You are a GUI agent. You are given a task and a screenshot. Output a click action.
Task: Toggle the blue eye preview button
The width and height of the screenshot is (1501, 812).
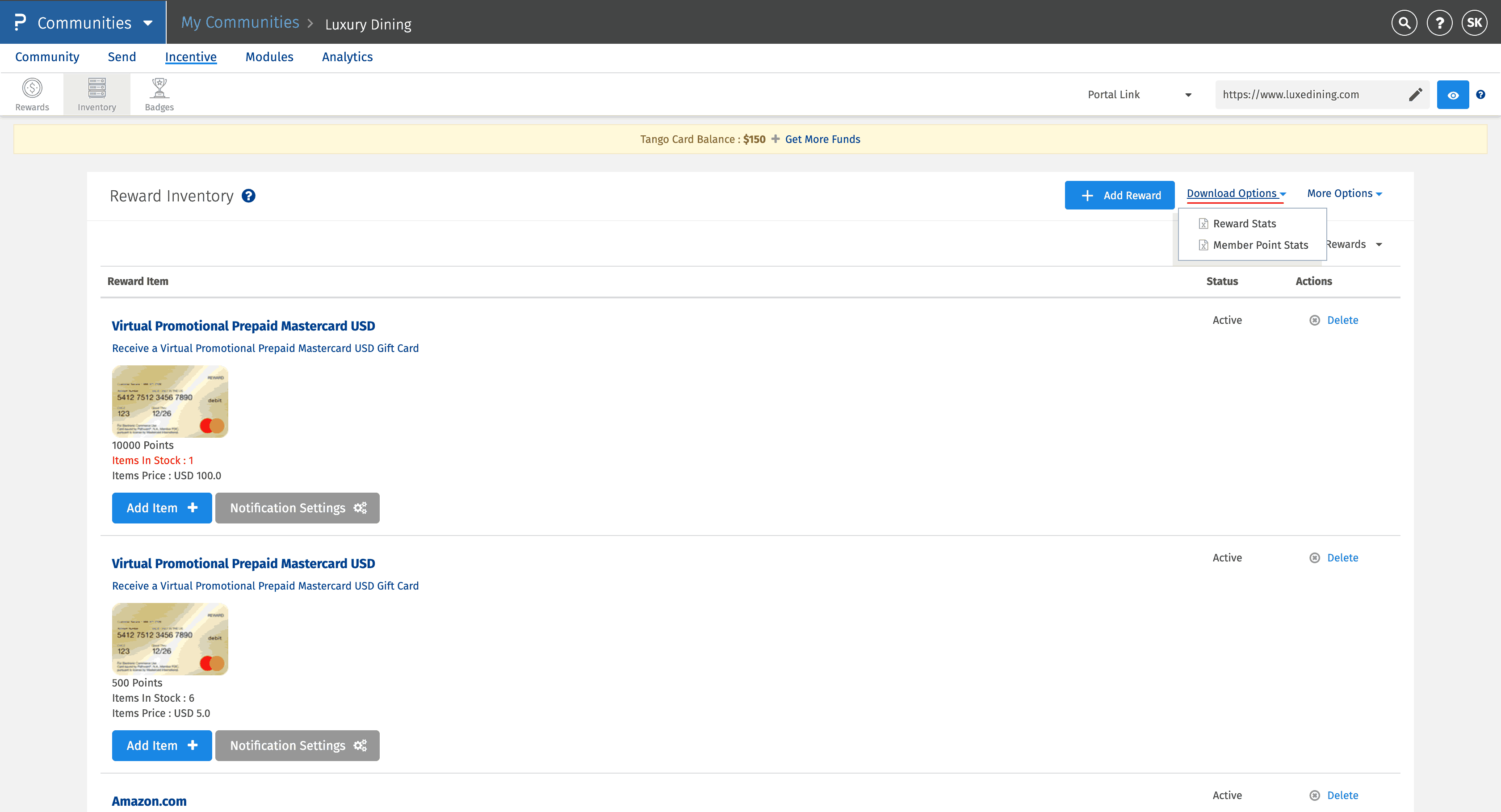pyautogui.click(x=1453, y=95)
